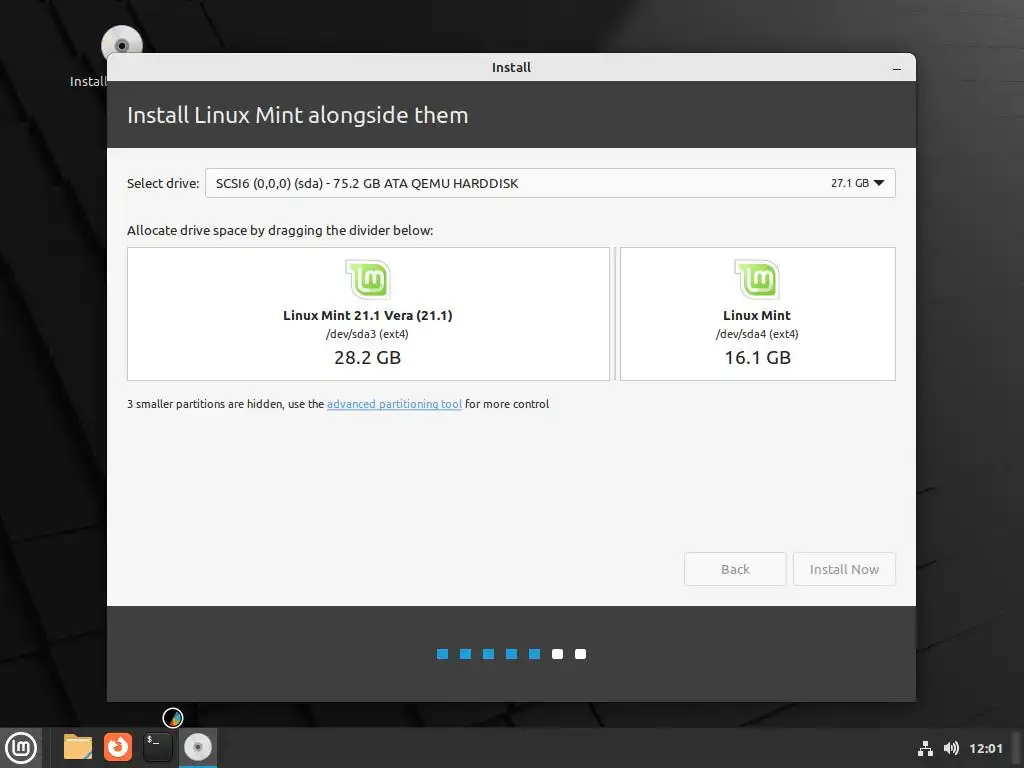
Task: Click the first blue progress step square
Action: coord(443,654)
